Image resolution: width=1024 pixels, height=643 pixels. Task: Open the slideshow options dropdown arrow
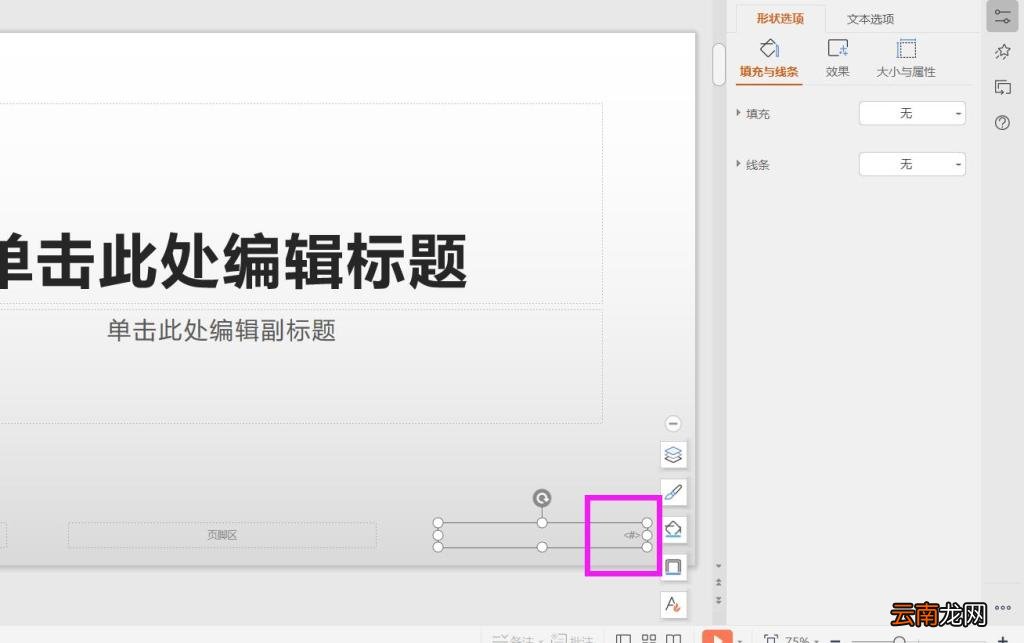[x=740, y=639]
